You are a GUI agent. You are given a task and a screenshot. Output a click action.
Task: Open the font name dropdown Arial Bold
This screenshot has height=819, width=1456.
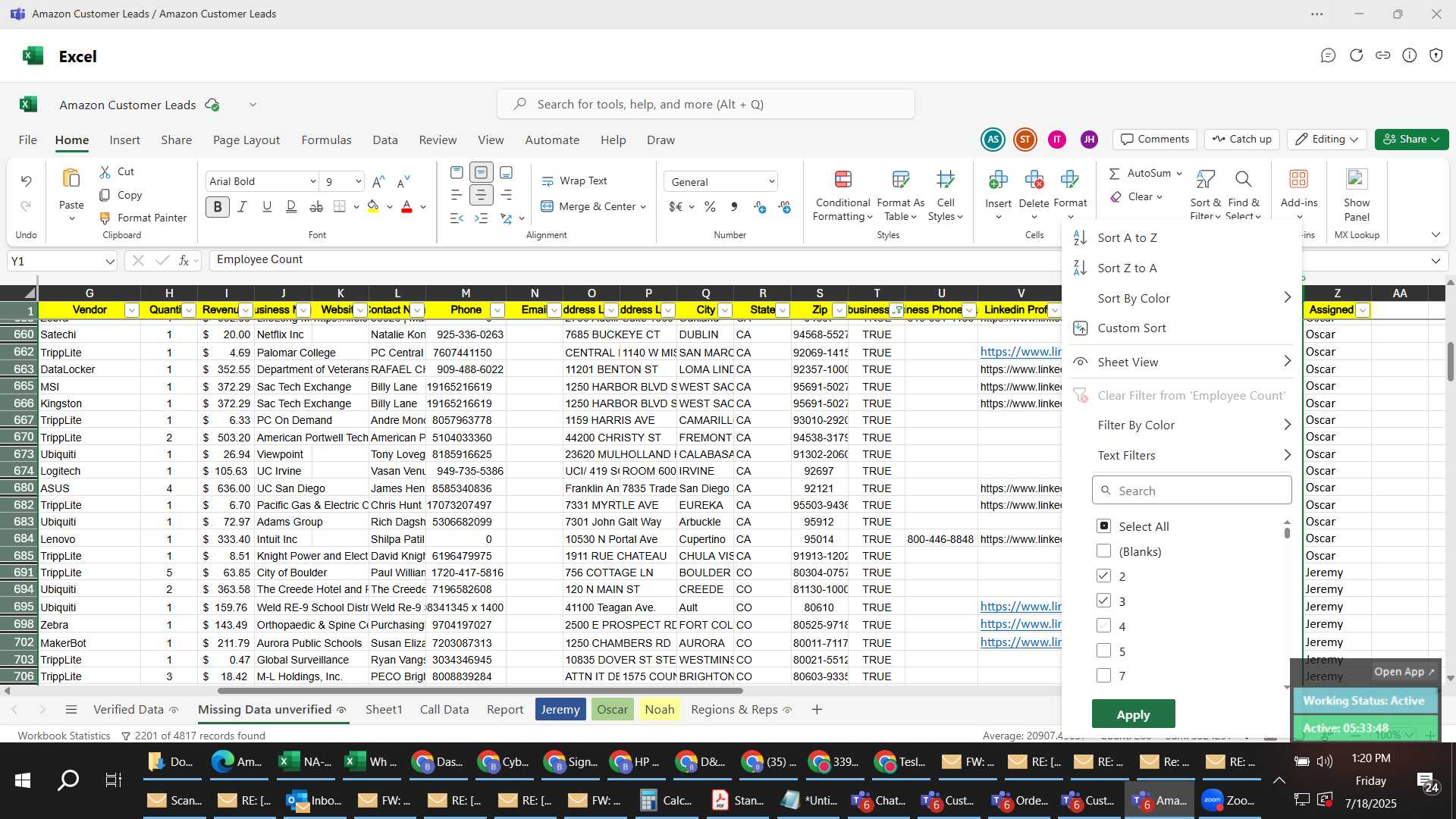point(312,182)
